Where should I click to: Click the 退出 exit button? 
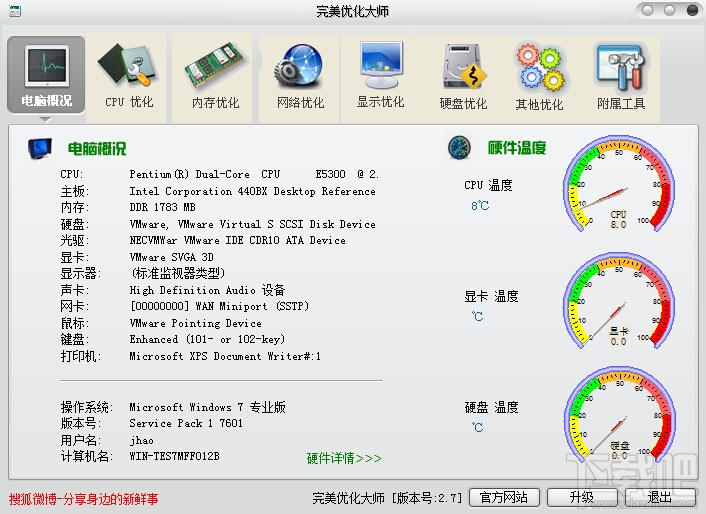point(660,497)
